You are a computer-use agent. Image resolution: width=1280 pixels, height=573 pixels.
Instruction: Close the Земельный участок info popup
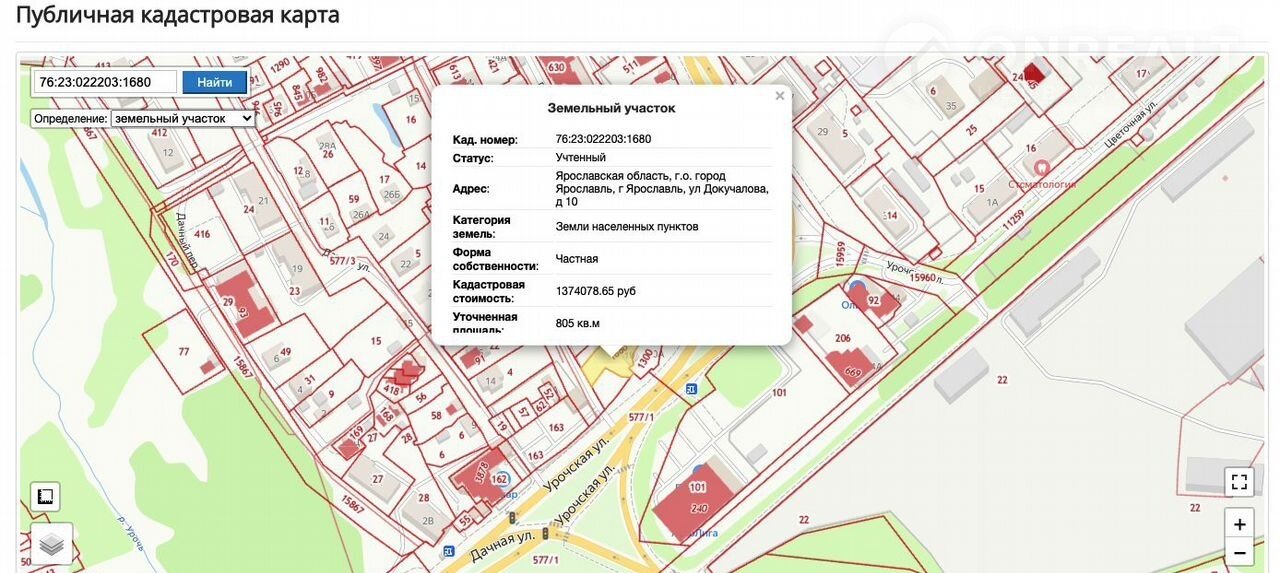pos(780,96)
